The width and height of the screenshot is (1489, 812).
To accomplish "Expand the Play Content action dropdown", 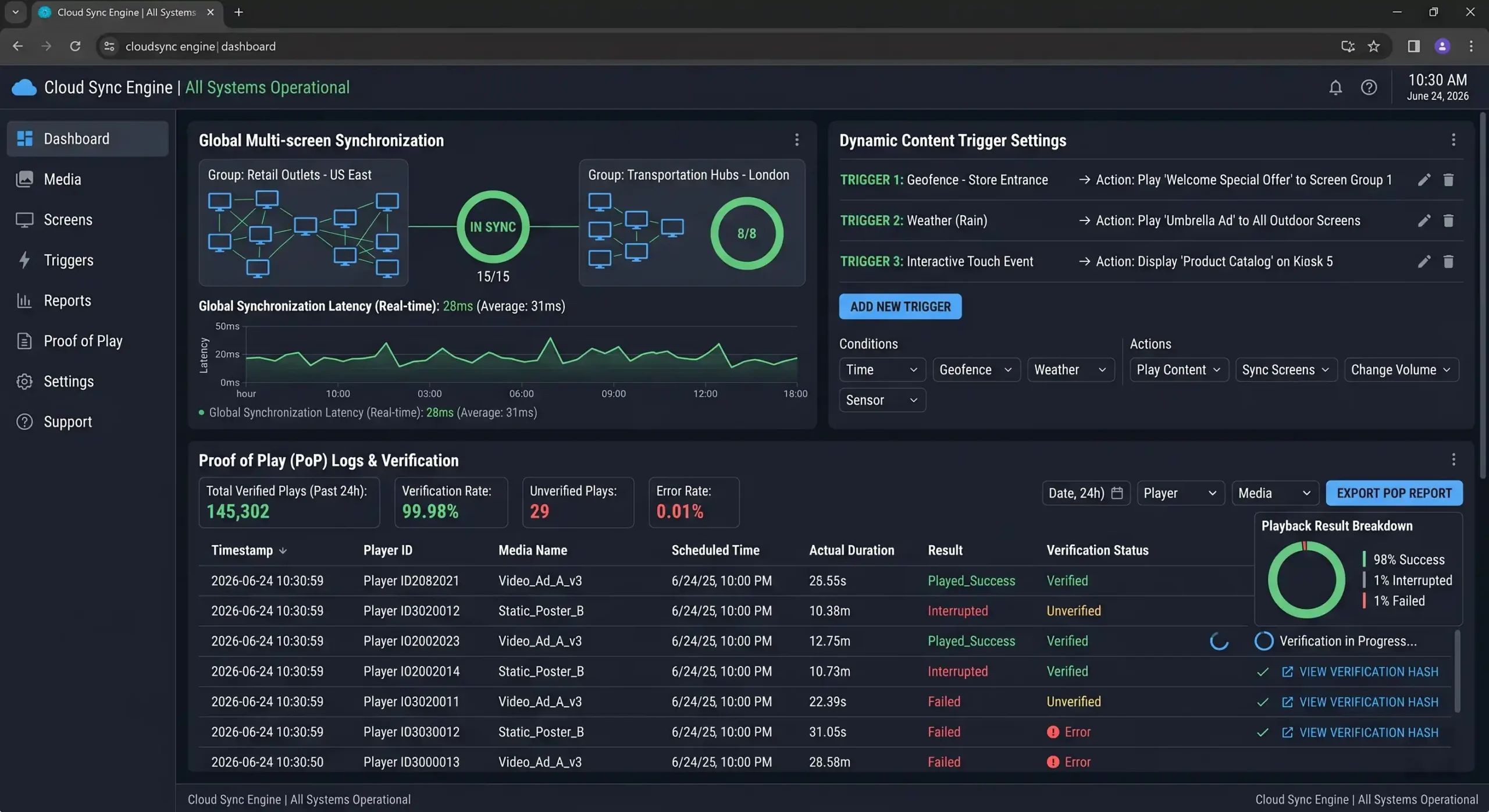I will coord(1179,370).
